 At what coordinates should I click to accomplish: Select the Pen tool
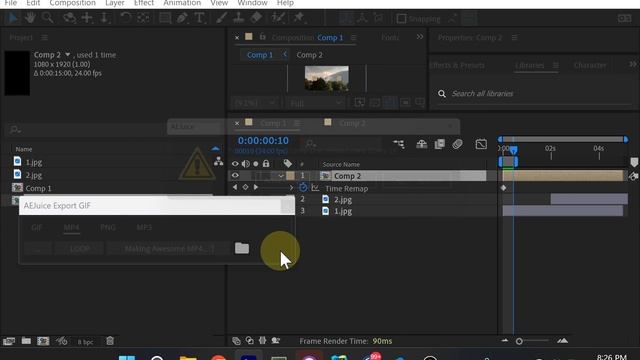click(x=182, y=18)
